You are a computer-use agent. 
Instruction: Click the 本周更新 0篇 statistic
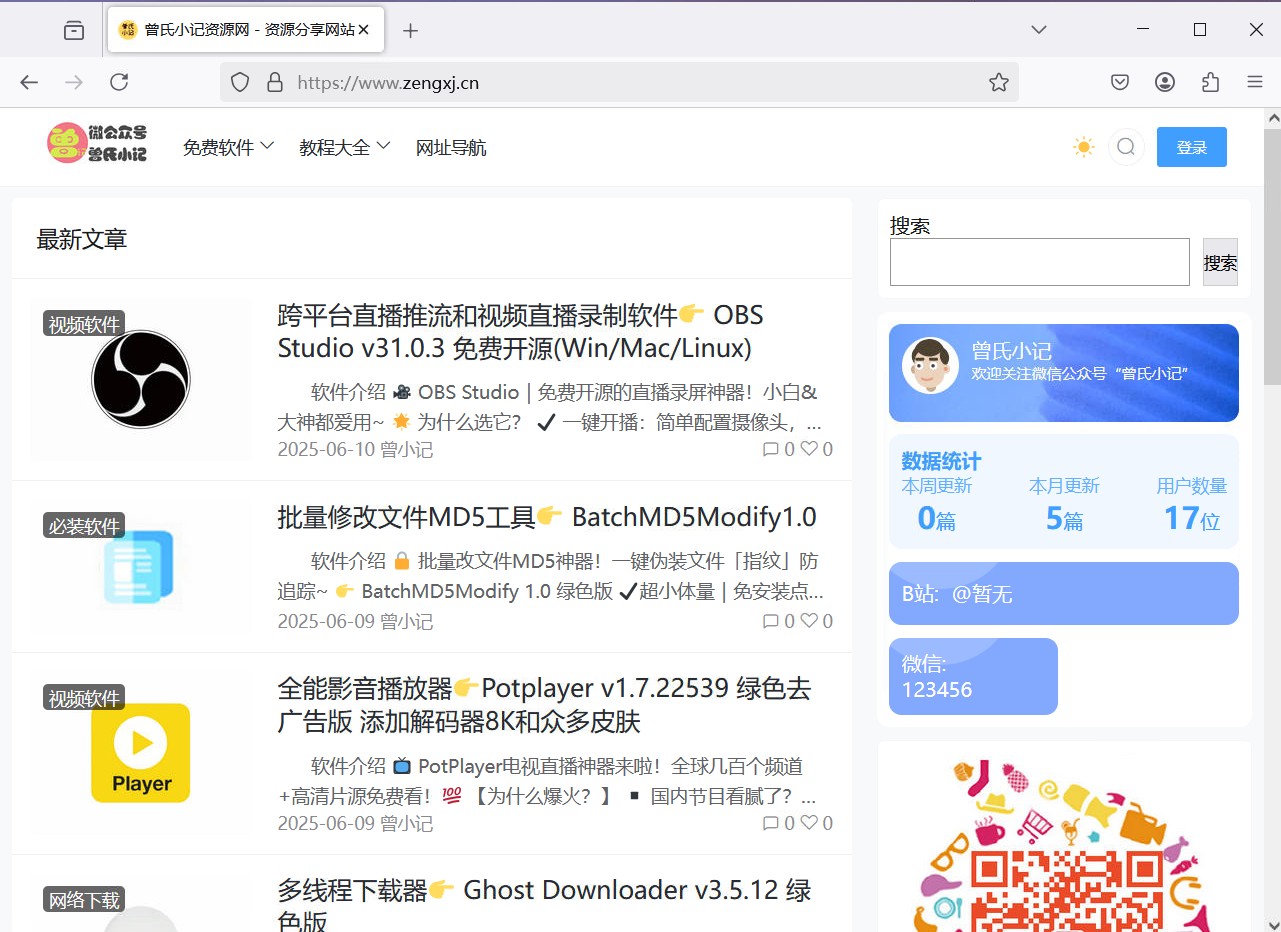(x=937, y=504)
